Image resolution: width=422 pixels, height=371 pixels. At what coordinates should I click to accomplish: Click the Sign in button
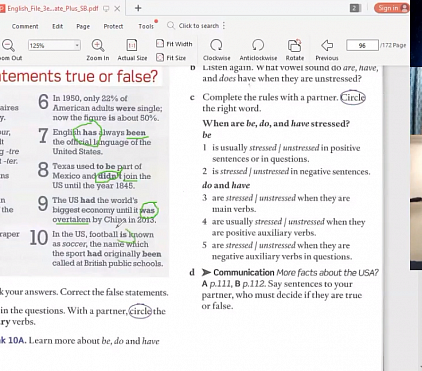392,8
